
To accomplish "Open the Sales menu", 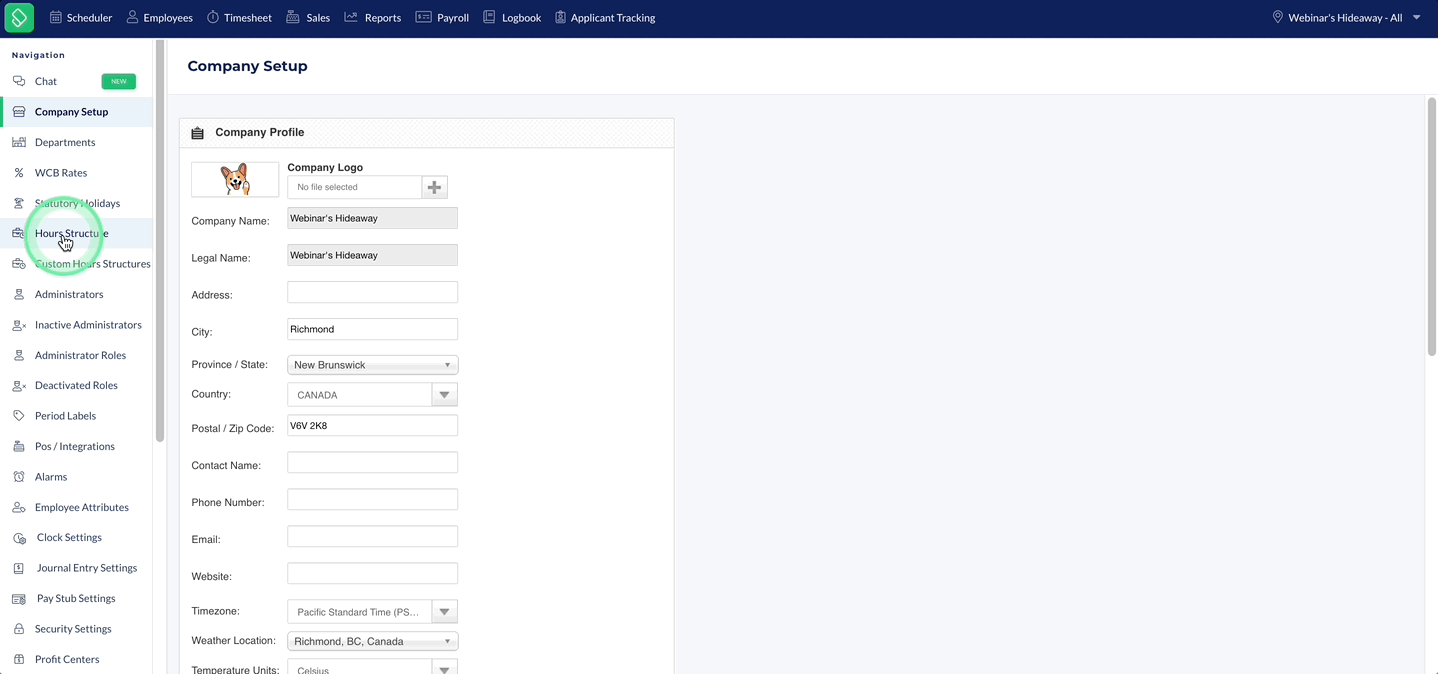I will point(308,17).
